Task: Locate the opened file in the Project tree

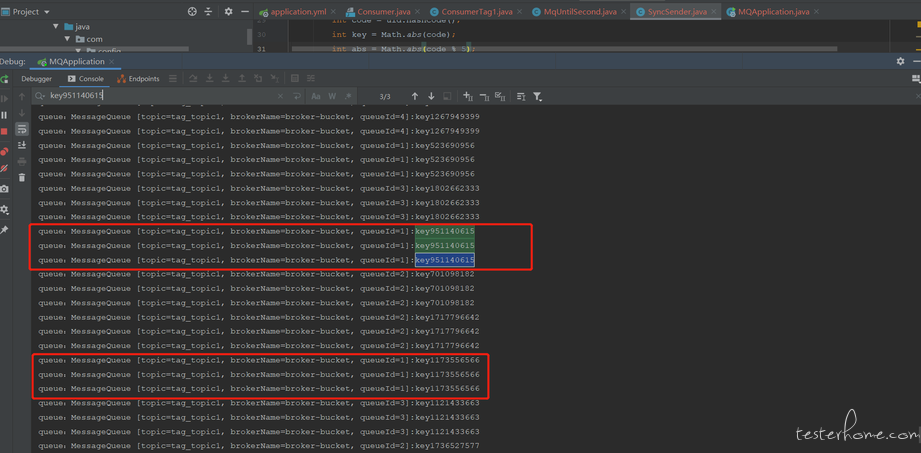Action: (192, 12)
